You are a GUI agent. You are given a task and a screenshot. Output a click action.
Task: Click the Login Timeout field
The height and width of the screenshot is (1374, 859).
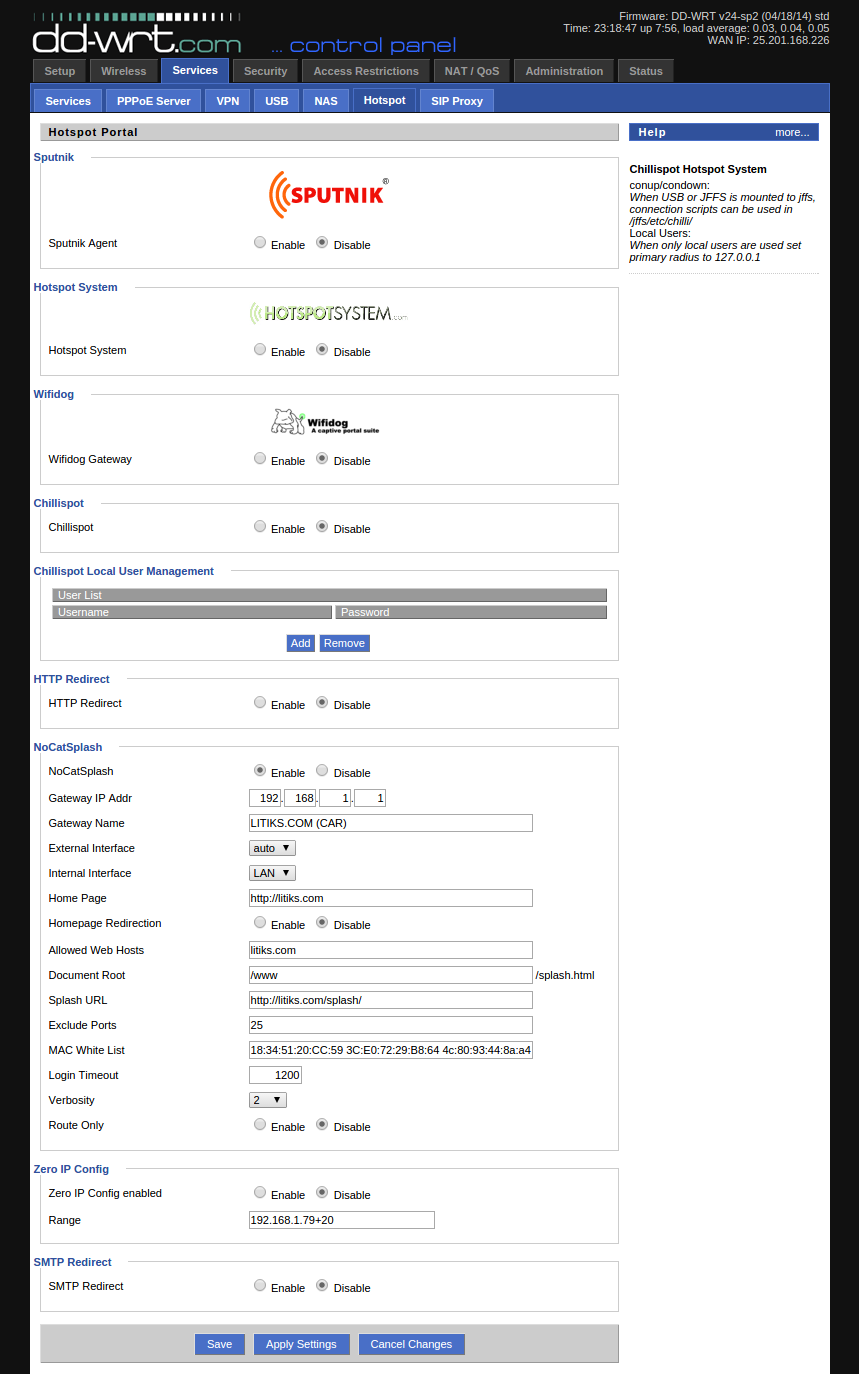275,1075
